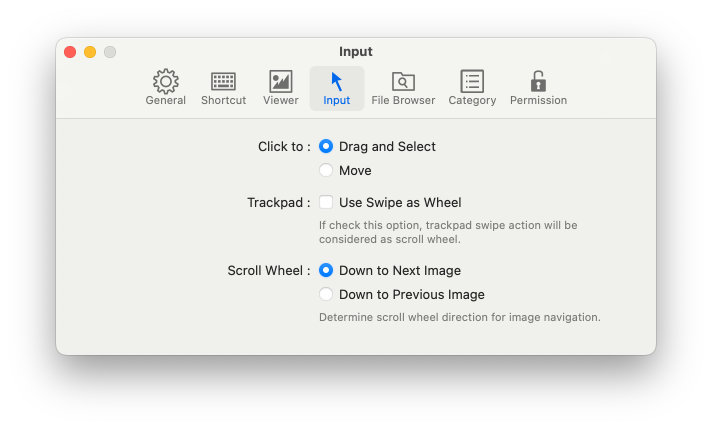Click the Permission tab label
Viewport: 712px width, 429px height.
(538, 100)
